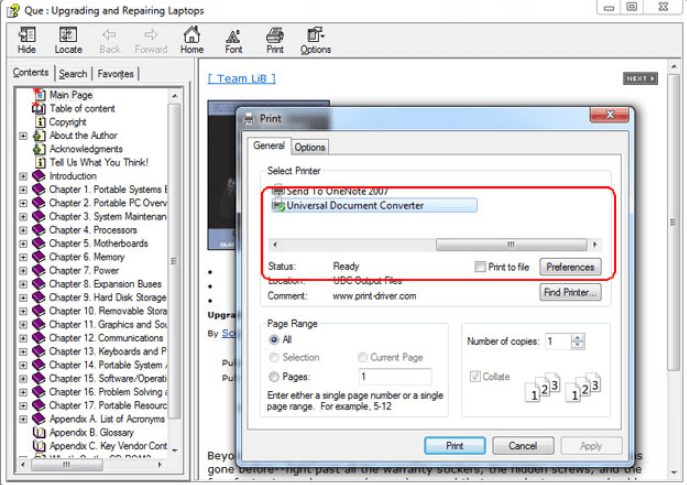Select Chapter 10. Removable Storage row
The width and height of the screenshot is (687, 485).
[108, 311]
